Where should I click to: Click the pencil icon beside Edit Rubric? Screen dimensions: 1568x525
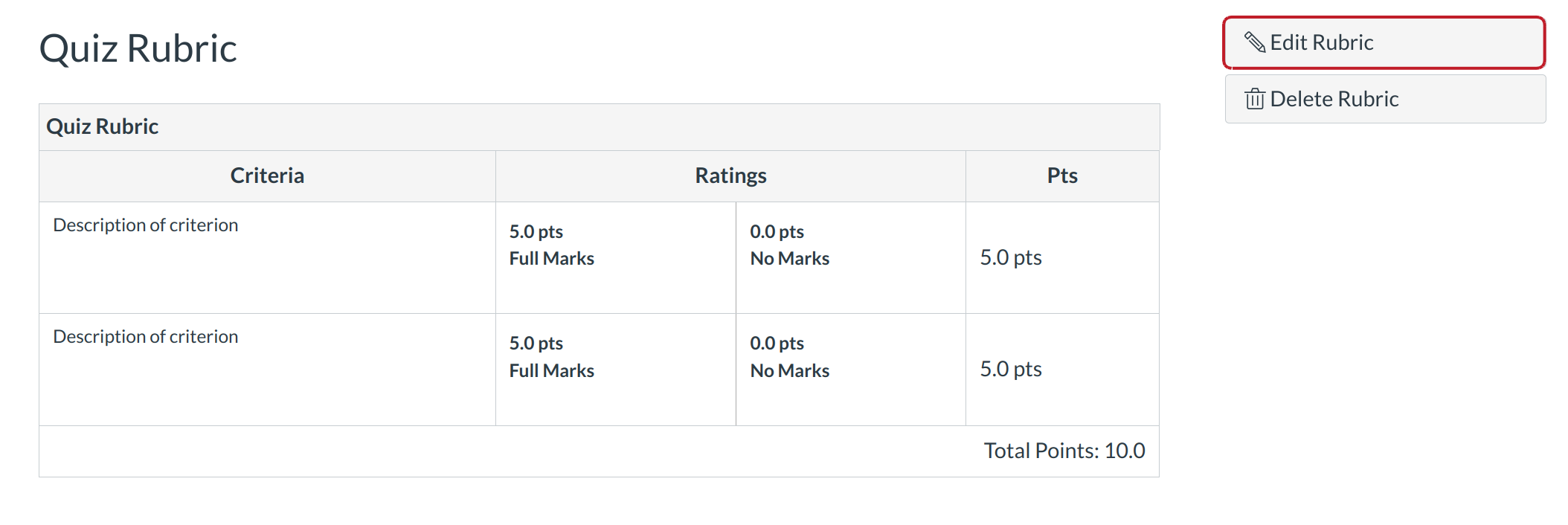pos(1255,42)
